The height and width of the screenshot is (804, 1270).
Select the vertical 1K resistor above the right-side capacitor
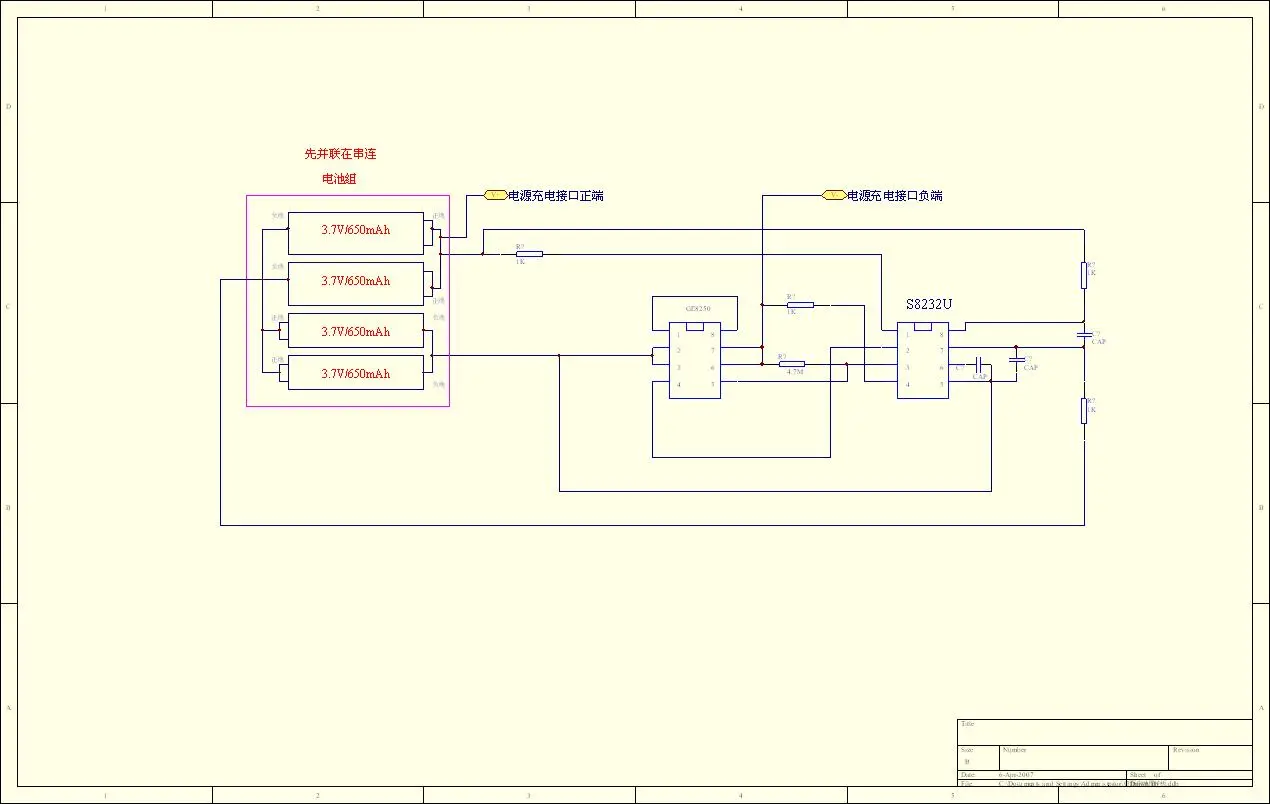coord(1084,275)
